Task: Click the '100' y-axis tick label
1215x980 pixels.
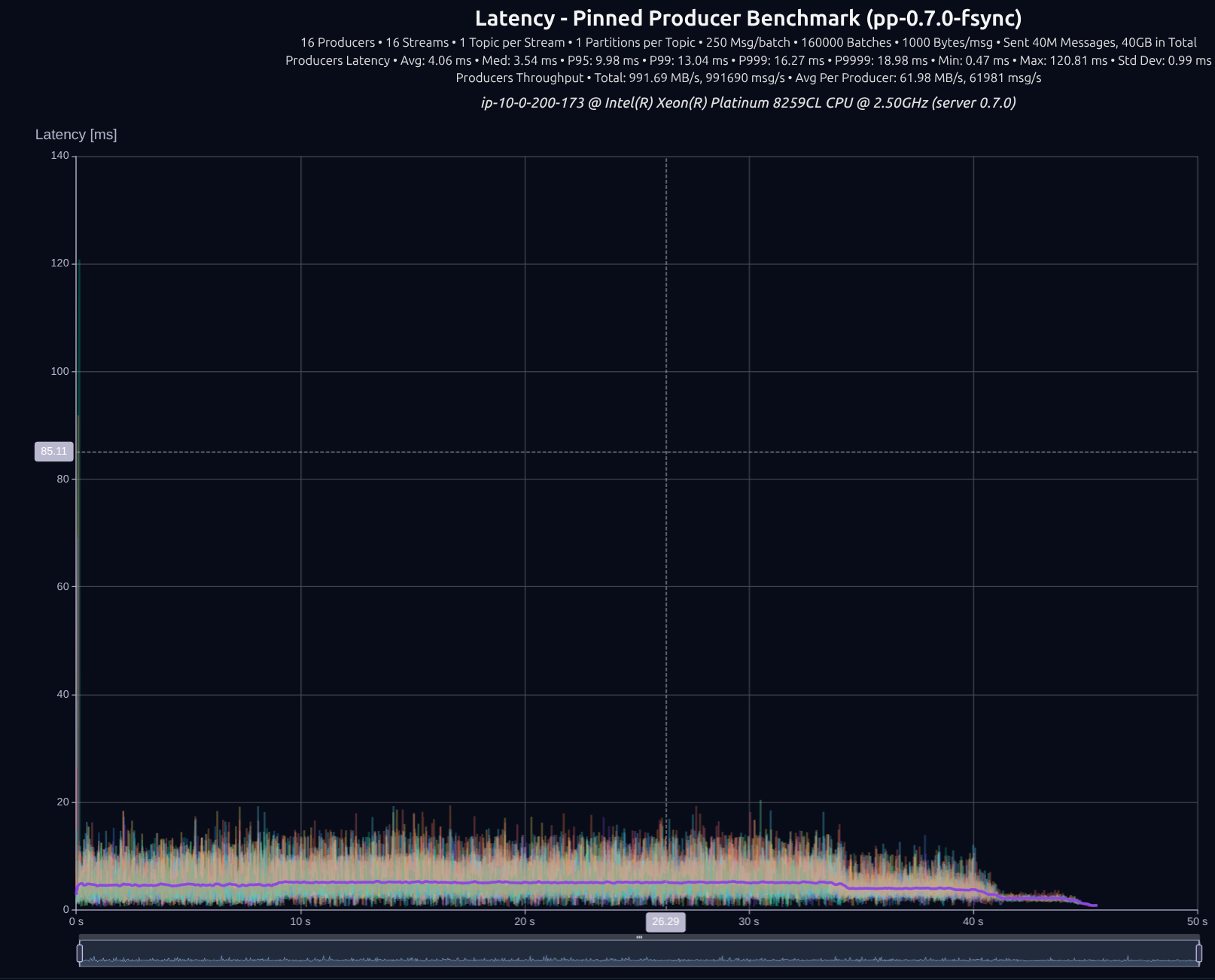Action: pos(59,372)
